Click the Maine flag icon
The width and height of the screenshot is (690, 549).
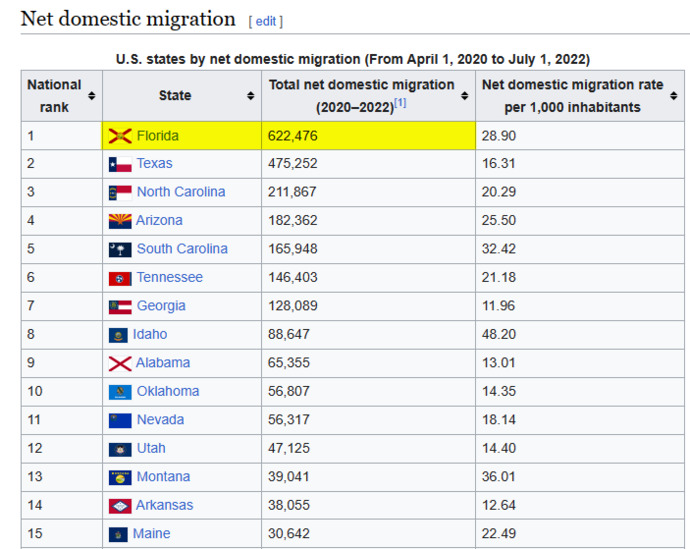(118, 534)
